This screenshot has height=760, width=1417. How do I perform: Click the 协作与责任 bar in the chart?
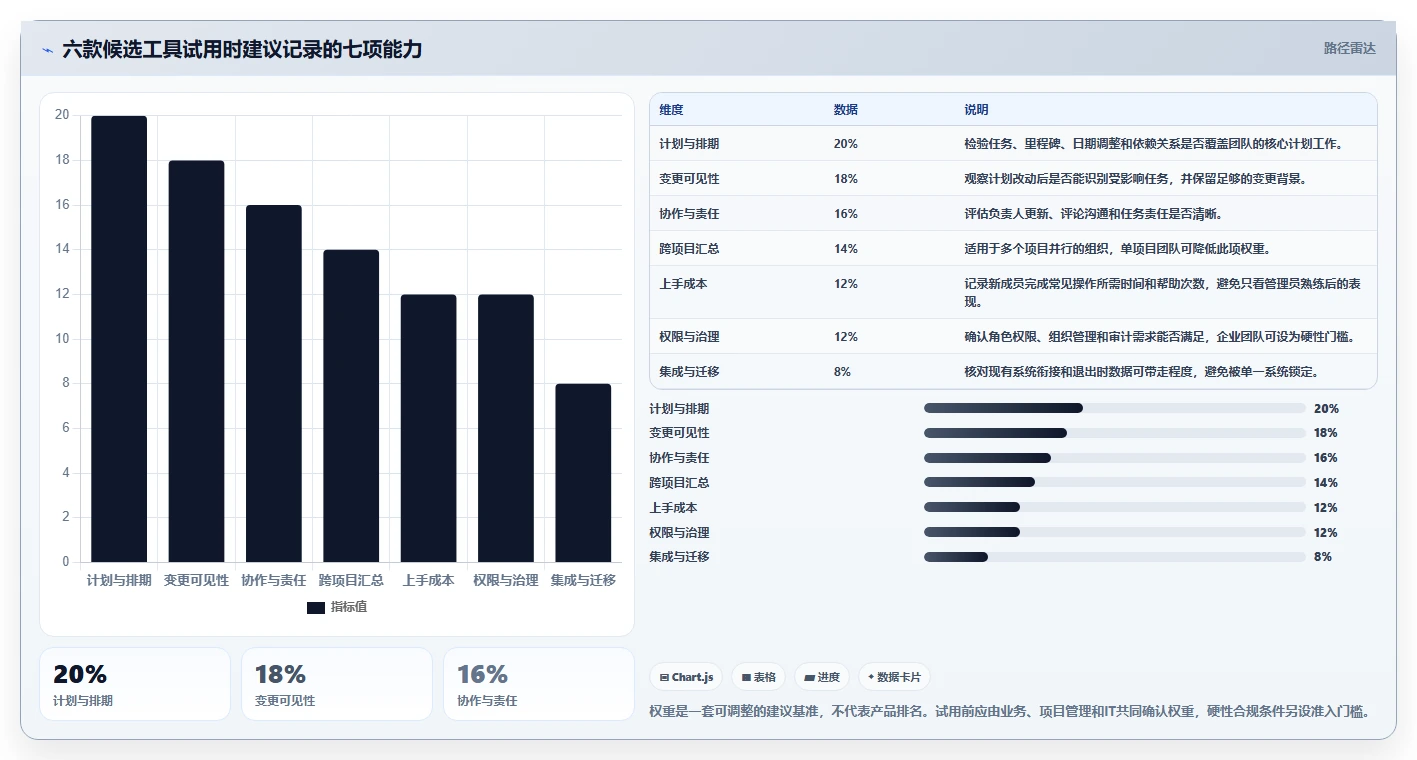tap(274, 383)
